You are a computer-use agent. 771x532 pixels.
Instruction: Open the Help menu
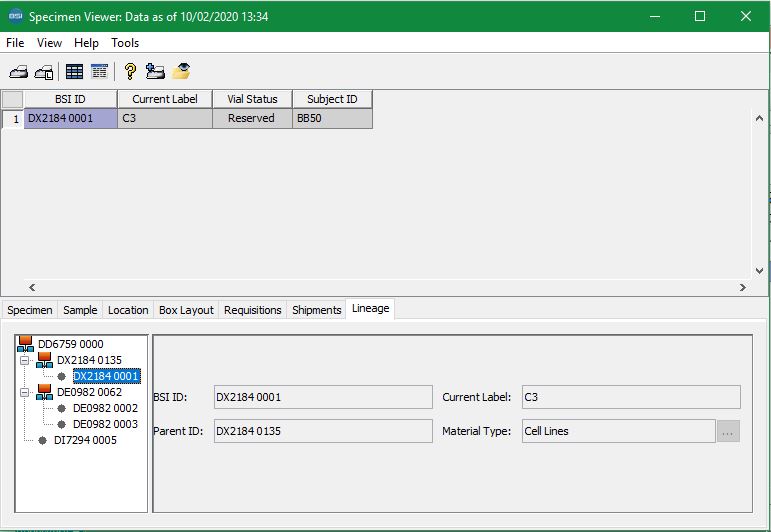click(x=86, y=43)
